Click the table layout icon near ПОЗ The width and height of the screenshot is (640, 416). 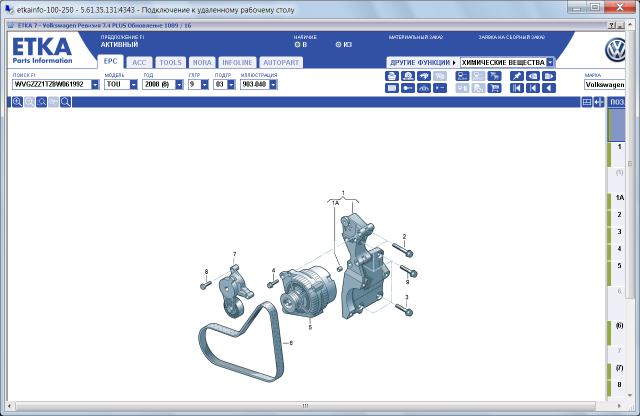(587, 102)
